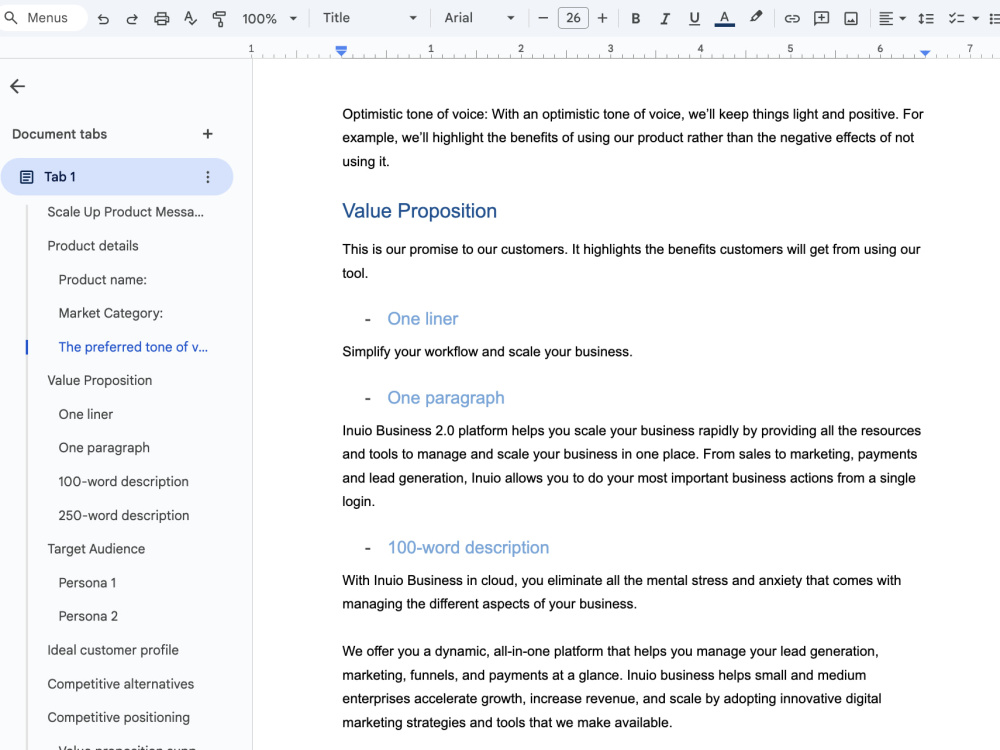Go to Competitive alternatives in outline
The width and height of the screenshot is (1000, 750).
121,684
